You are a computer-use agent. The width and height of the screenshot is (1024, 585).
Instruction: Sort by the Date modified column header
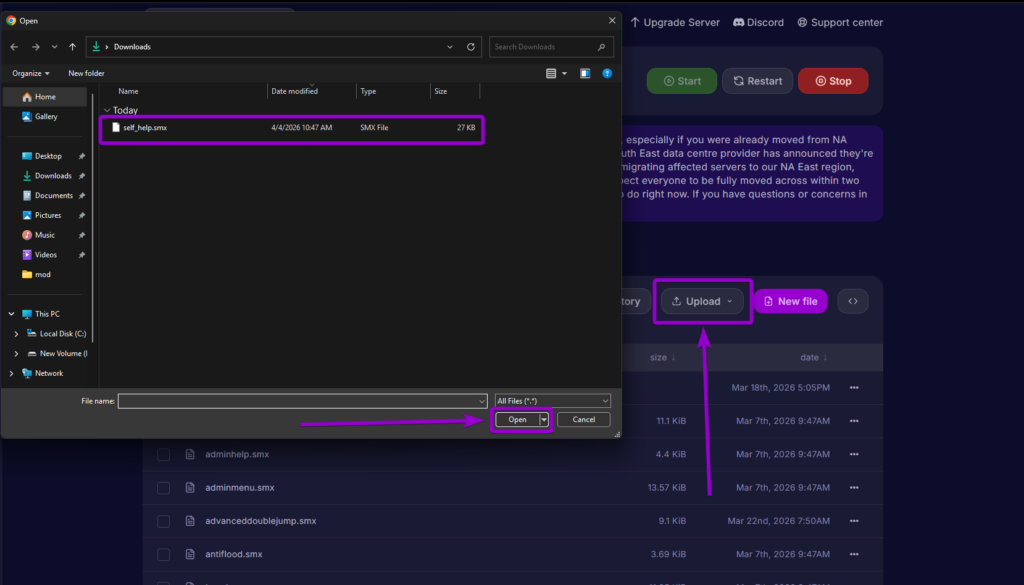tap(294, 91)
